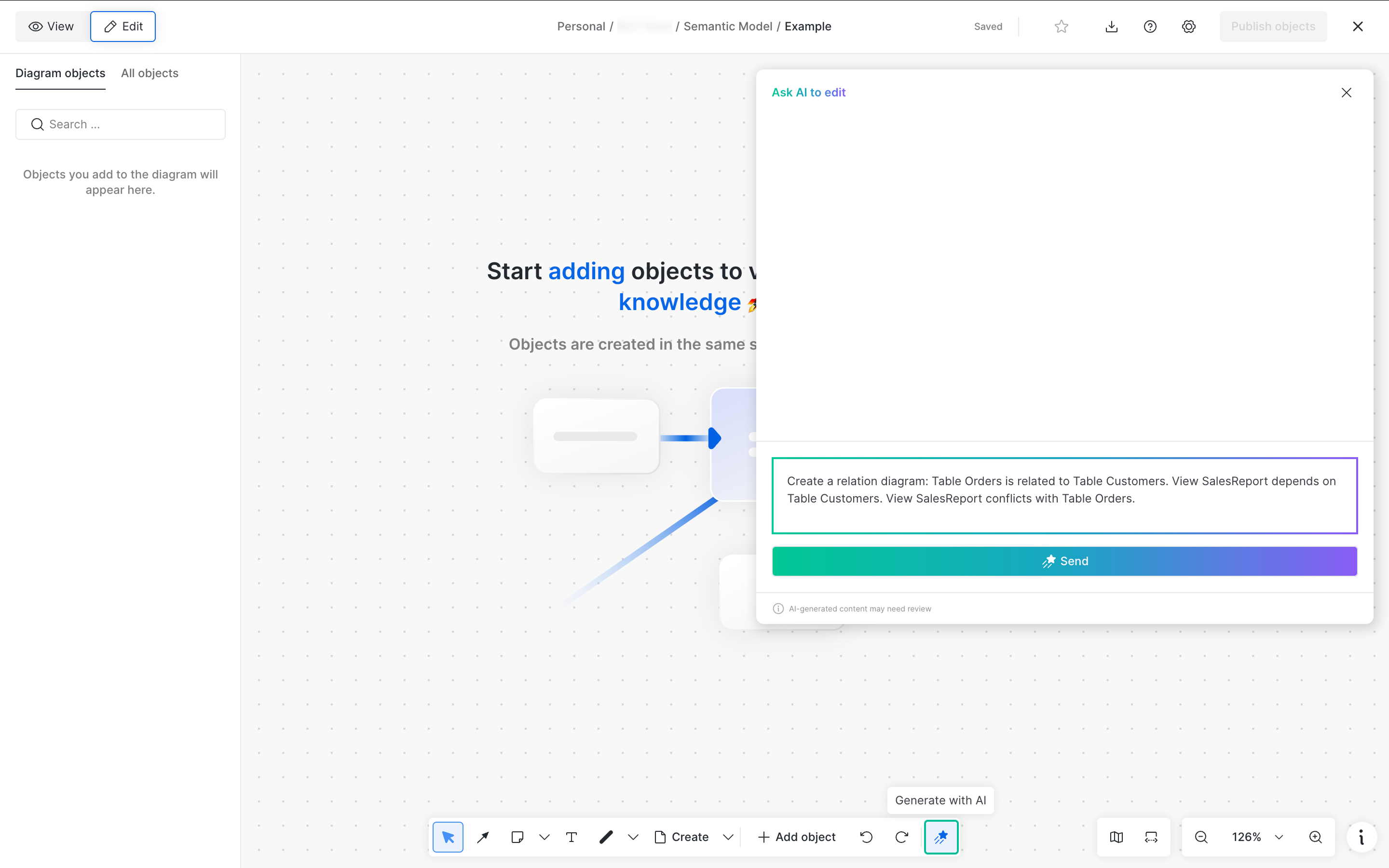Open the minimap icon
This screenshot has width=1389, height=868.
point(1117,837)
